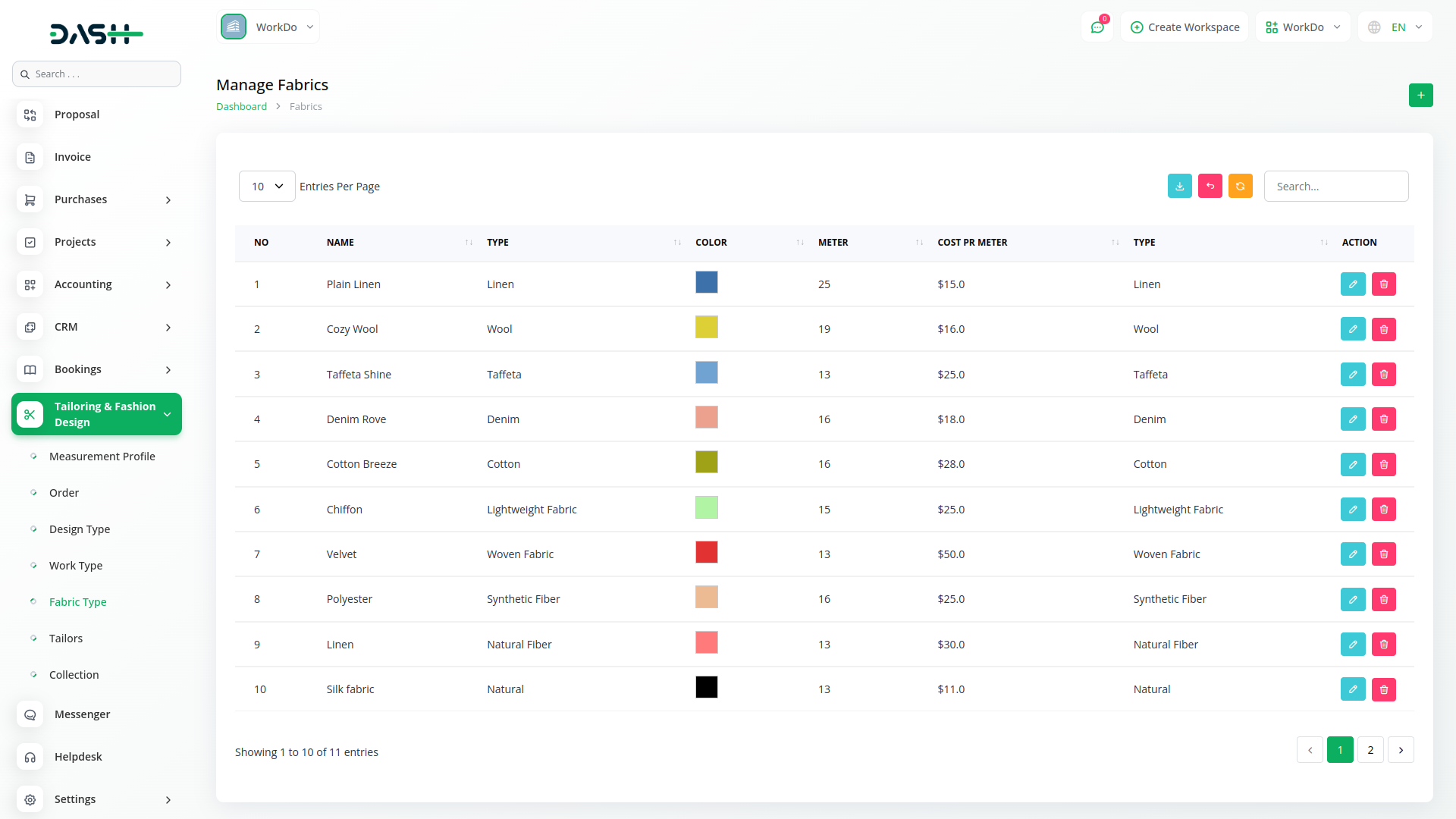1456x819 pixels.
Task: Click the blue download export icon
Action: click(x=1179, y=187)
